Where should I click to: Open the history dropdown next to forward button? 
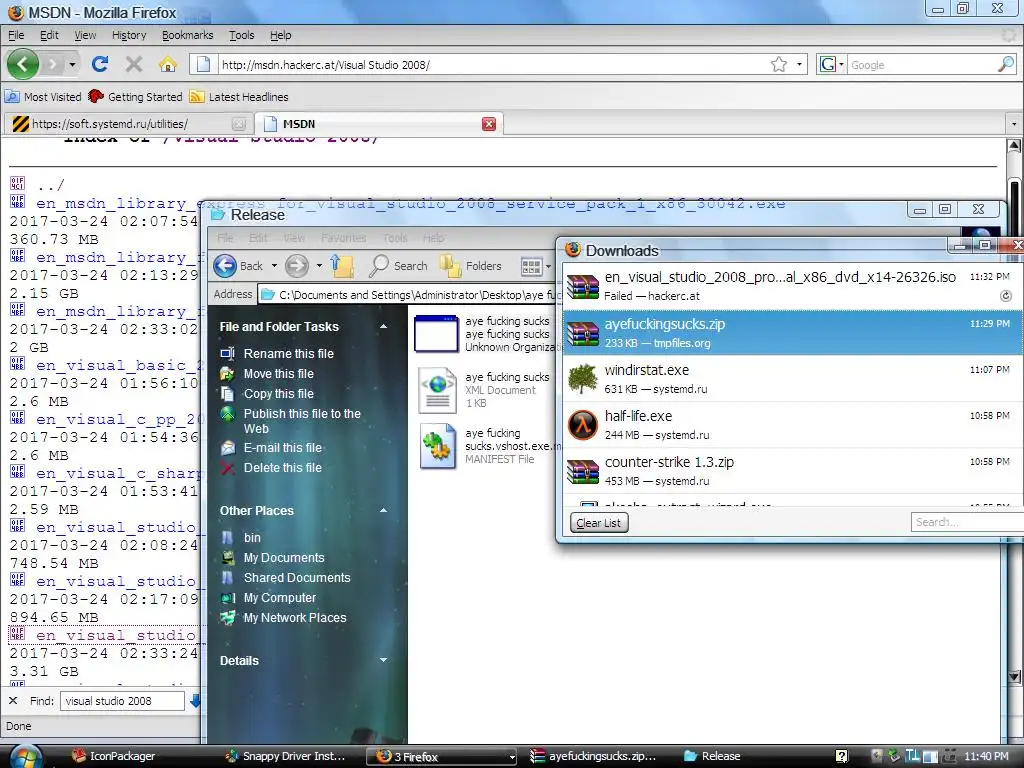point(72,64)
